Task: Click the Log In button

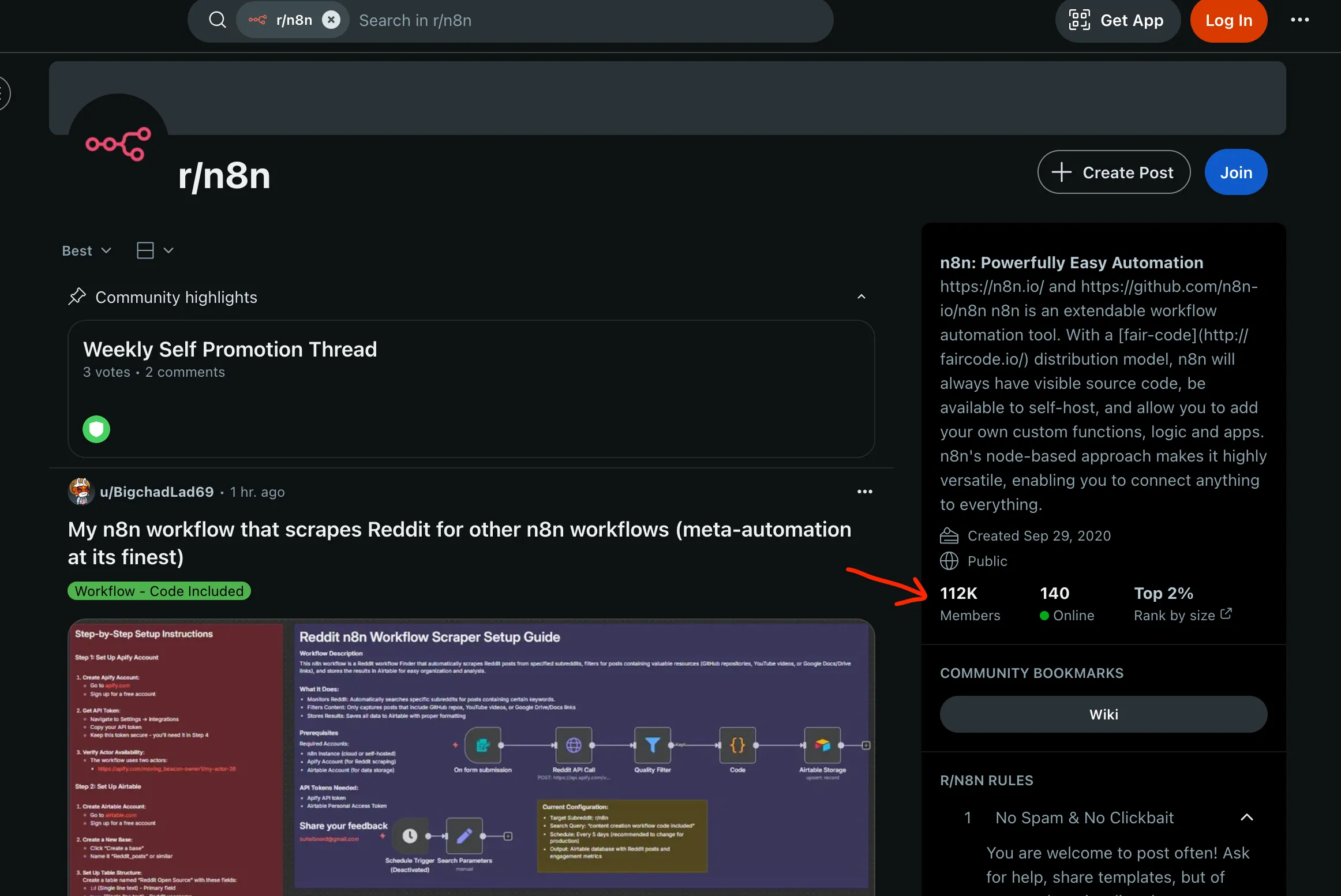Action: (1228, 20)
